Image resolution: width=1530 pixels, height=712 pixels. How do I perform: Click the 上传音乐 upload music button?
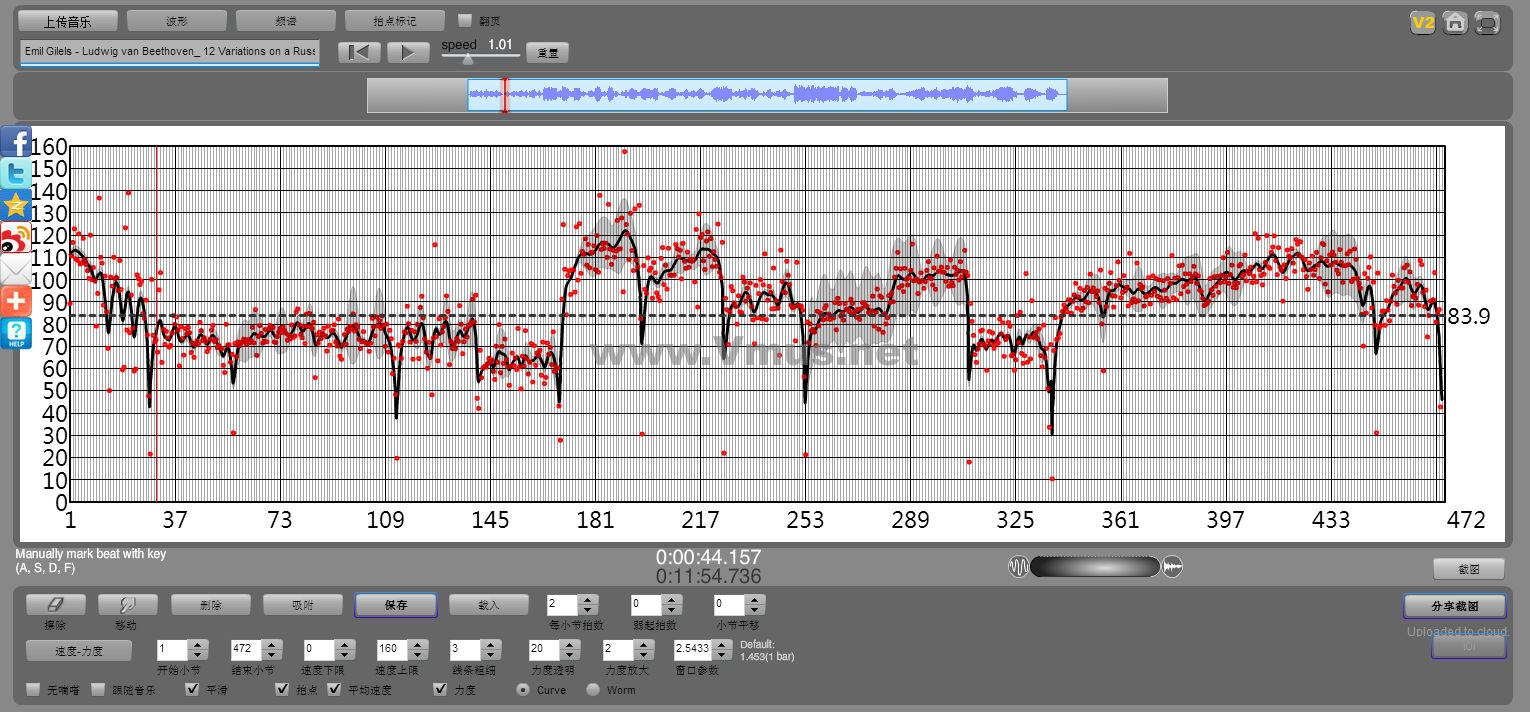coord(68,20)
